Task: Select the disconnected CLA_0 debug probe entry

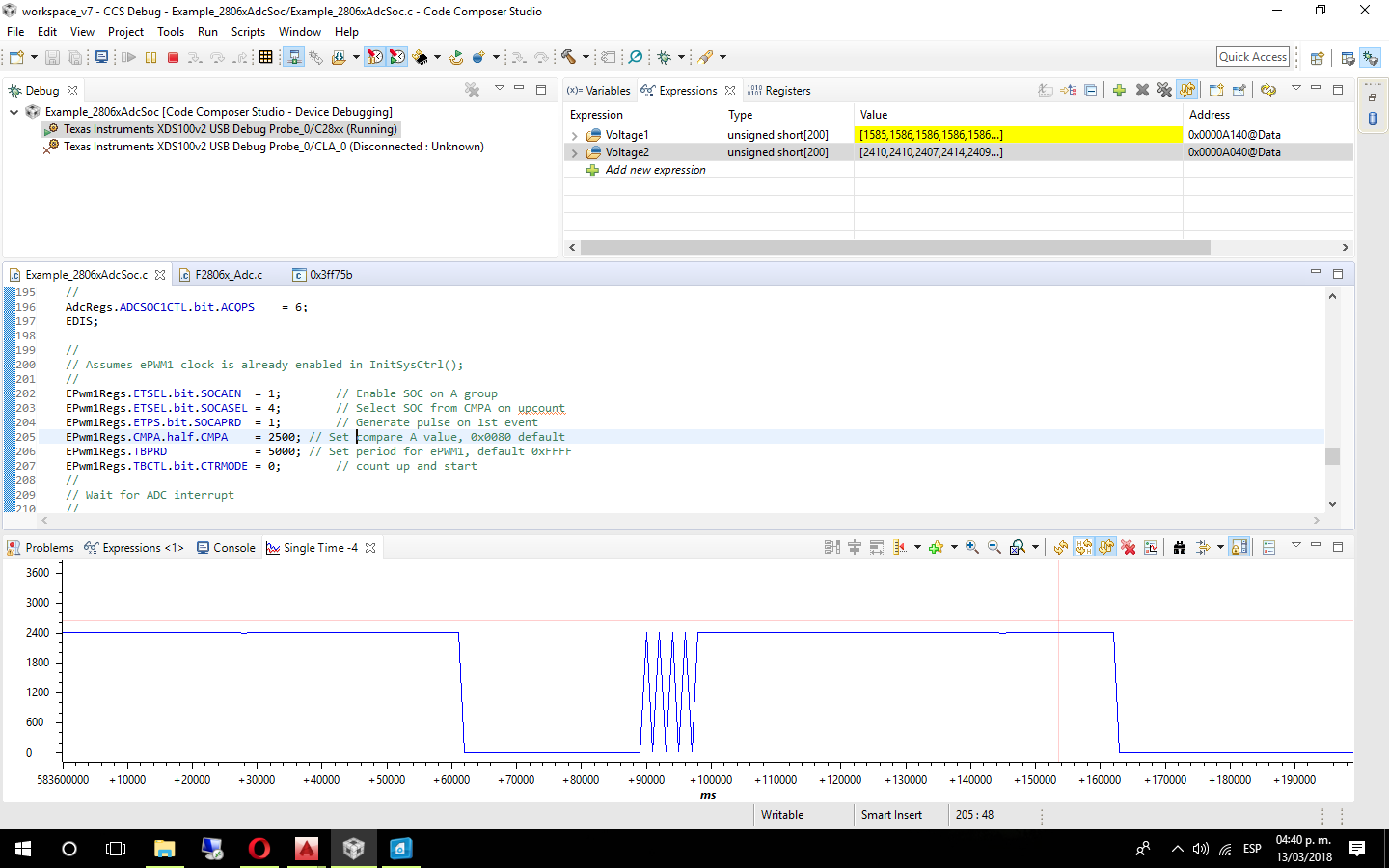Action: coord(273,147)
